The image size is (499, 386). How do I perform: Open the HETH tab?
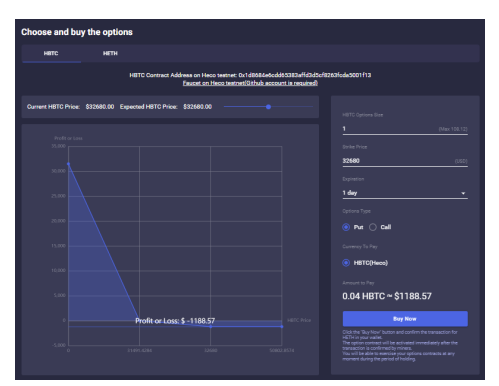[110, 54]
